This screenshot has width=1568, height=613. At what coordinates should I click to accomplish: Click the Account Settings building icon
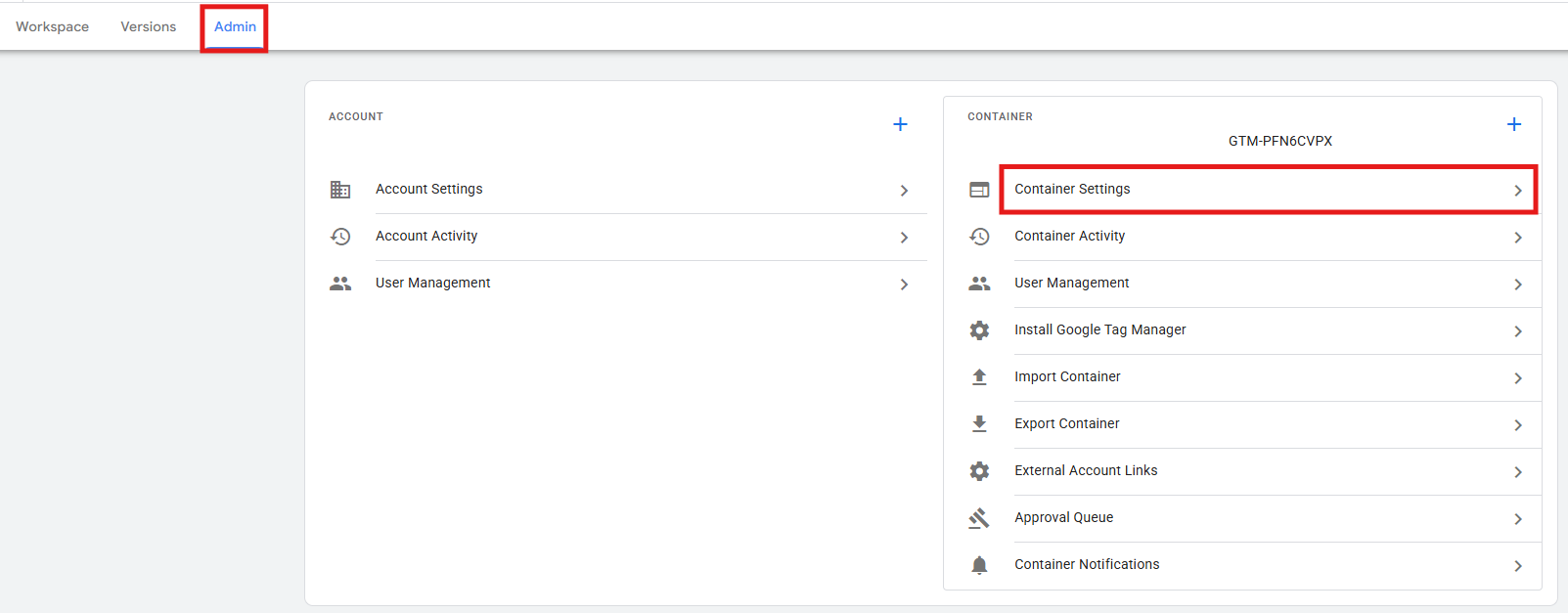coord(340,190)
